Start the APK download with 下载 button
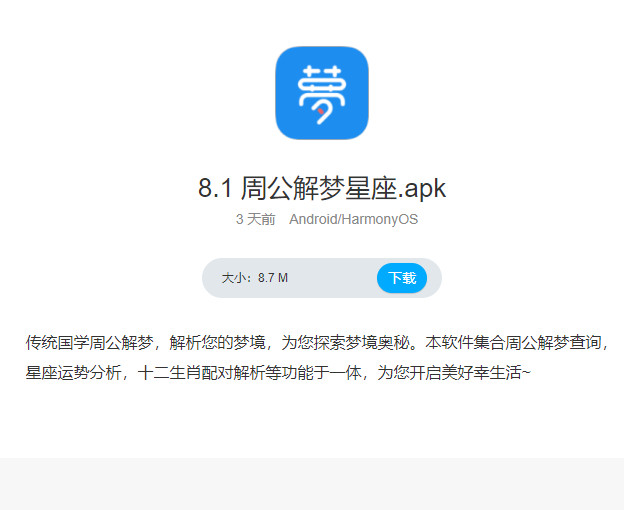 tap(402, 278)
